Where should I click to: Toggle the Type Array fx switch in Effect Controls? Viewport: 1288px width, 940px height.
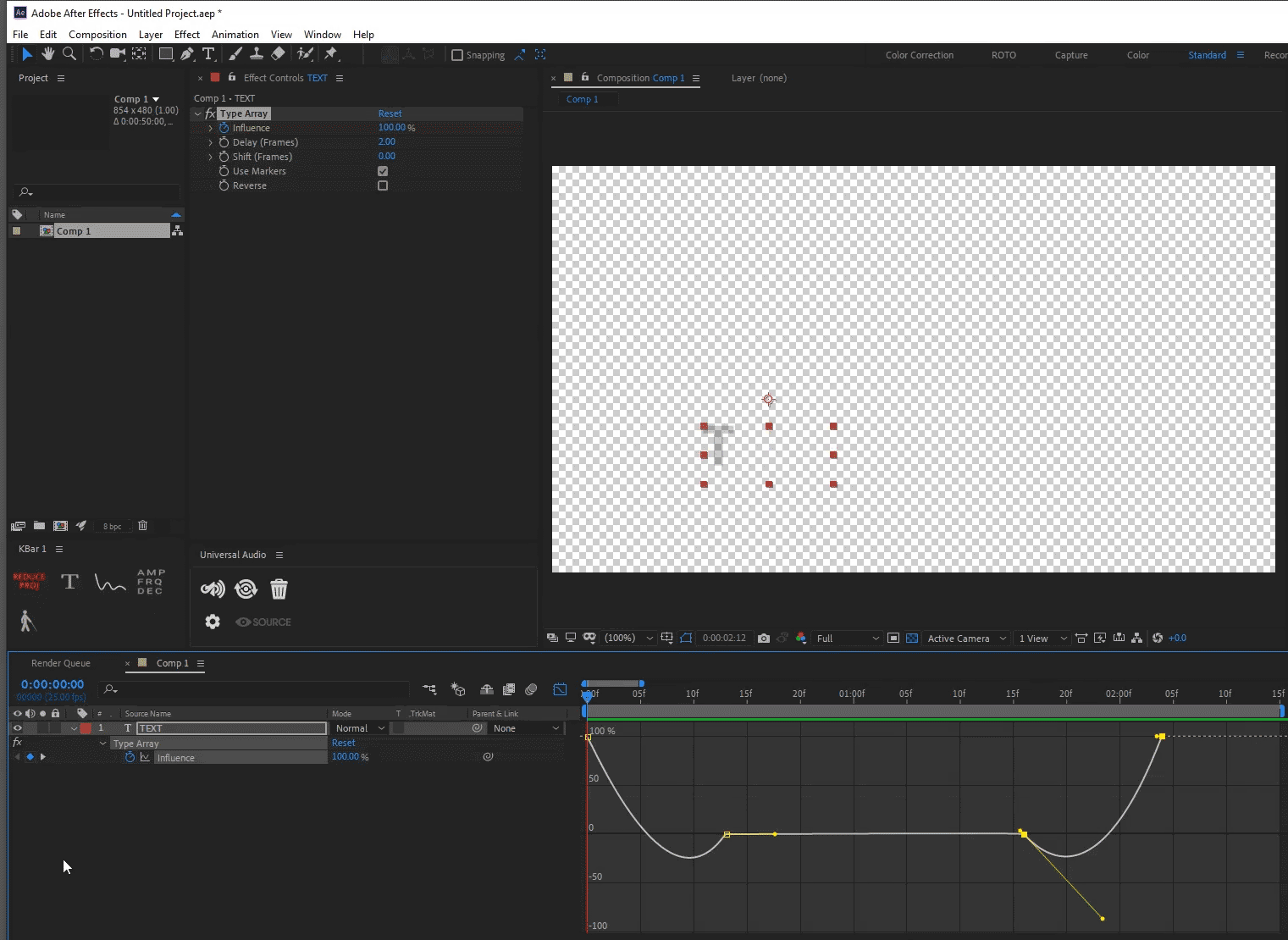tap(210, 113)
